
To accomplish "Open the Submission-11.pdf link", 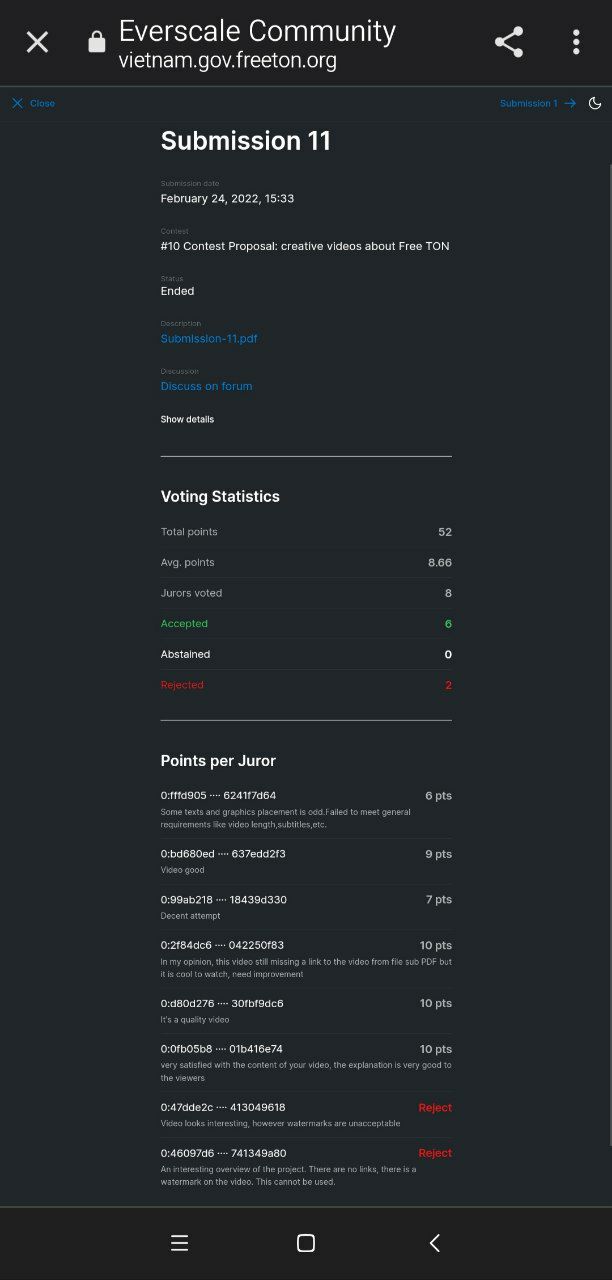I will (x=209, y=339).
